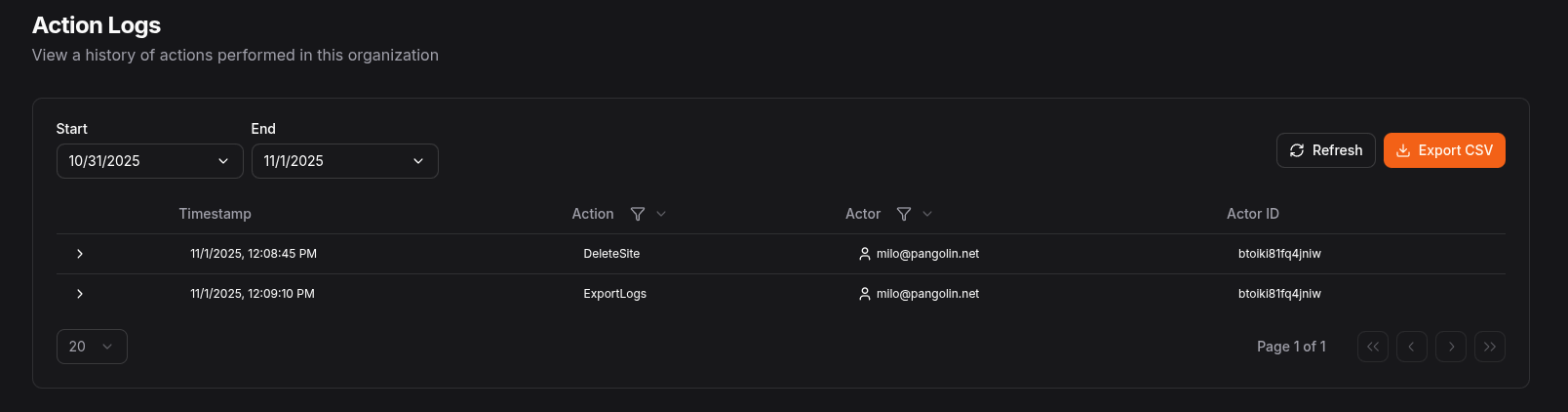
Task: Click the Refresh button
Action: click(x=1325, y=150)
